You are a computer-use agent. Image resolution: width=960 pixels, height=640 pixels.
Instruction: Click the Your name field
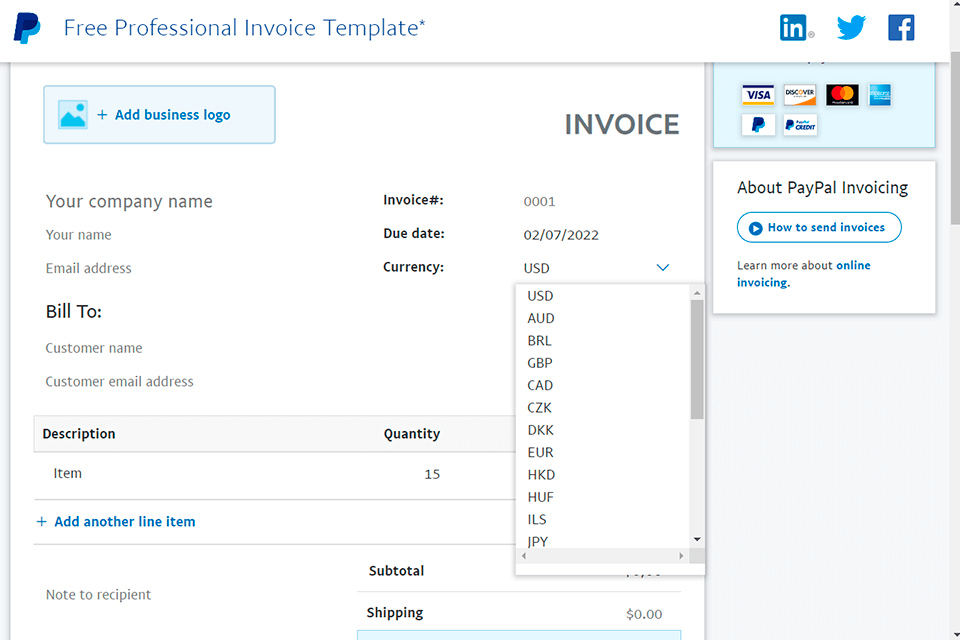click(78, 235)
